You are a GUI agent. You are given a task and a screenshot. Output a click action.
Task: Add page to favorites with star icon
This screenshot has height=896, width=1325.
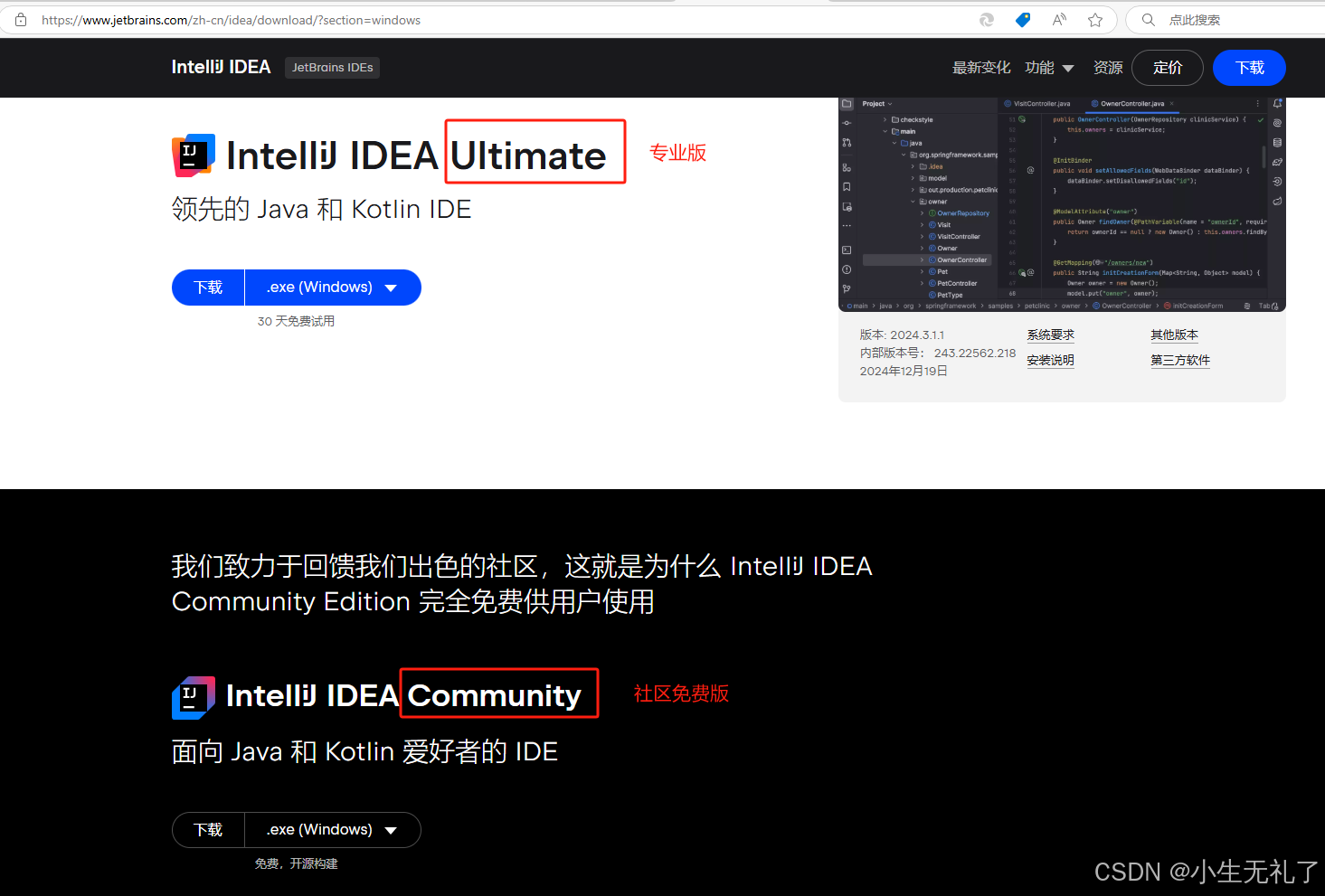point(1095,20)
